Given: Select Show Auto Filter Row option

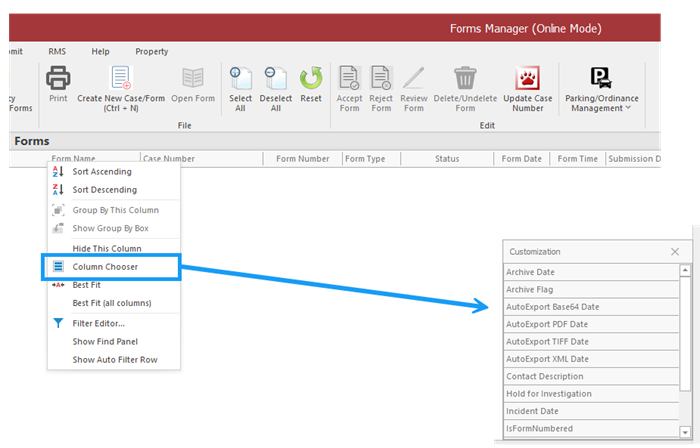Looking at the screenshot, I should [x=115, y=360].
